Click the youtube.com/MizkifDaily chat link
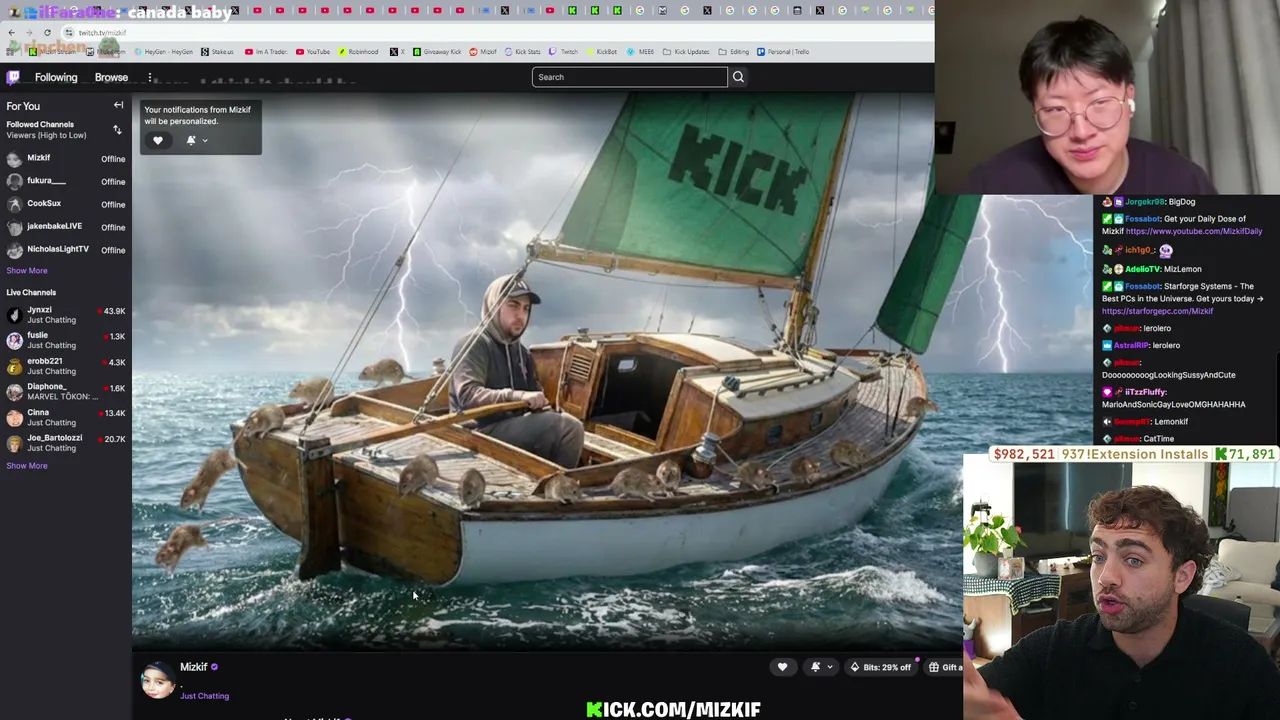The width and height of the screenshot is (1280, 720). [x=1194, y=231]
